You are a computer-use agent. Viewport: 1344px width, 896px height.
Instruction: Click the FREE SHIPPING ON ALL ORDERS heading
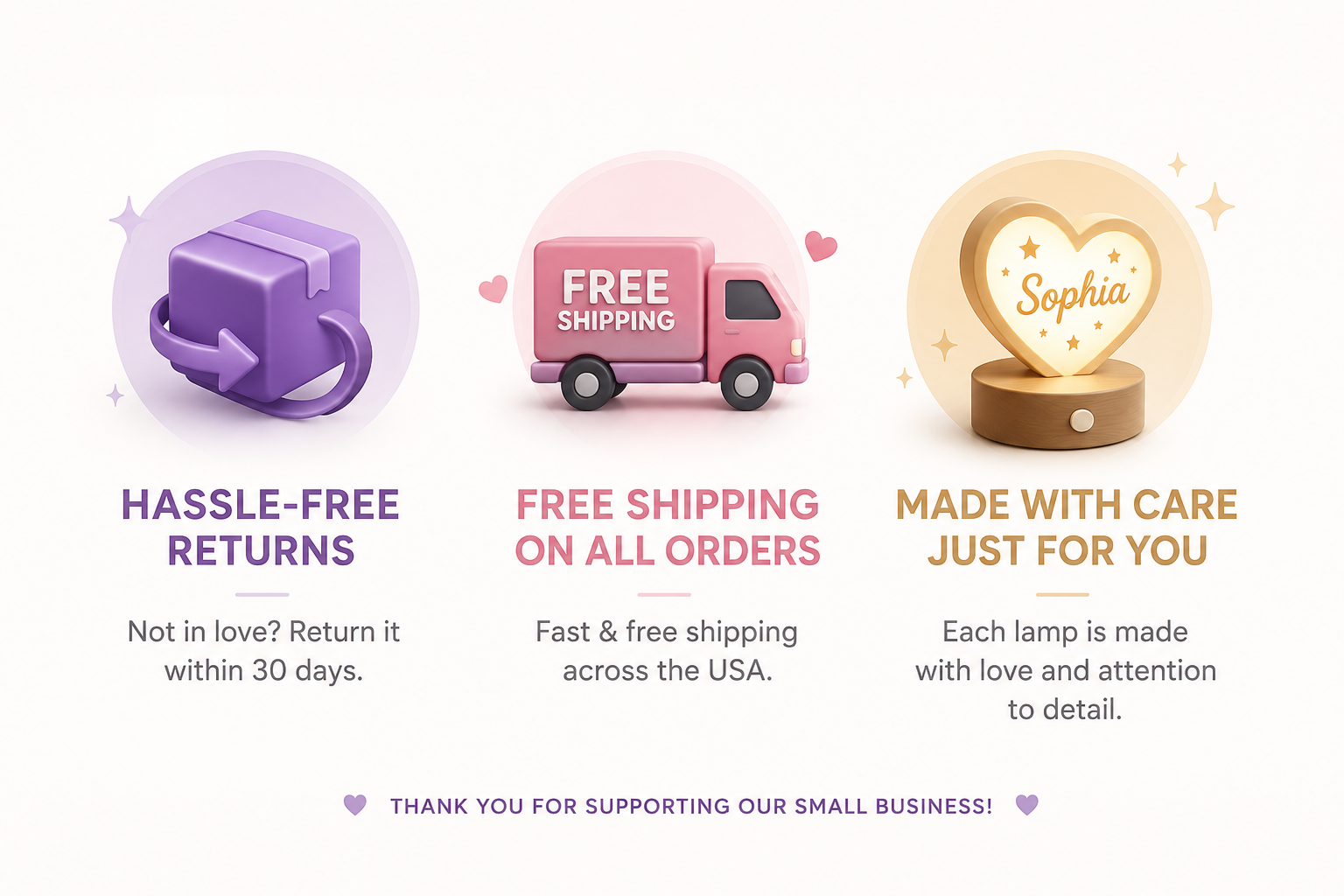pos(668,528)
